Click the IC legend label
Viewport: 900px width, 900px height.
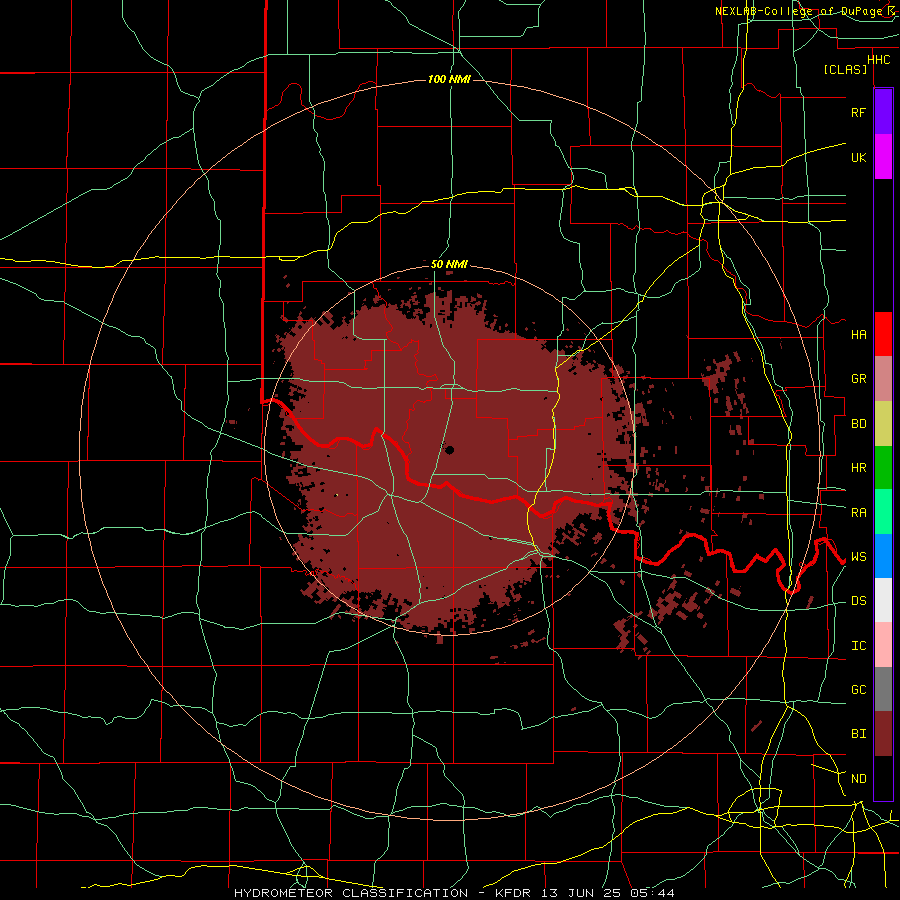coord(858,645)
